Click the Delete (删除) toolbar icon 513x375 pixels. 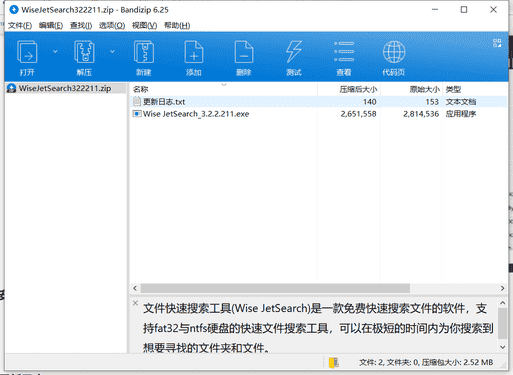pos(244,52)
